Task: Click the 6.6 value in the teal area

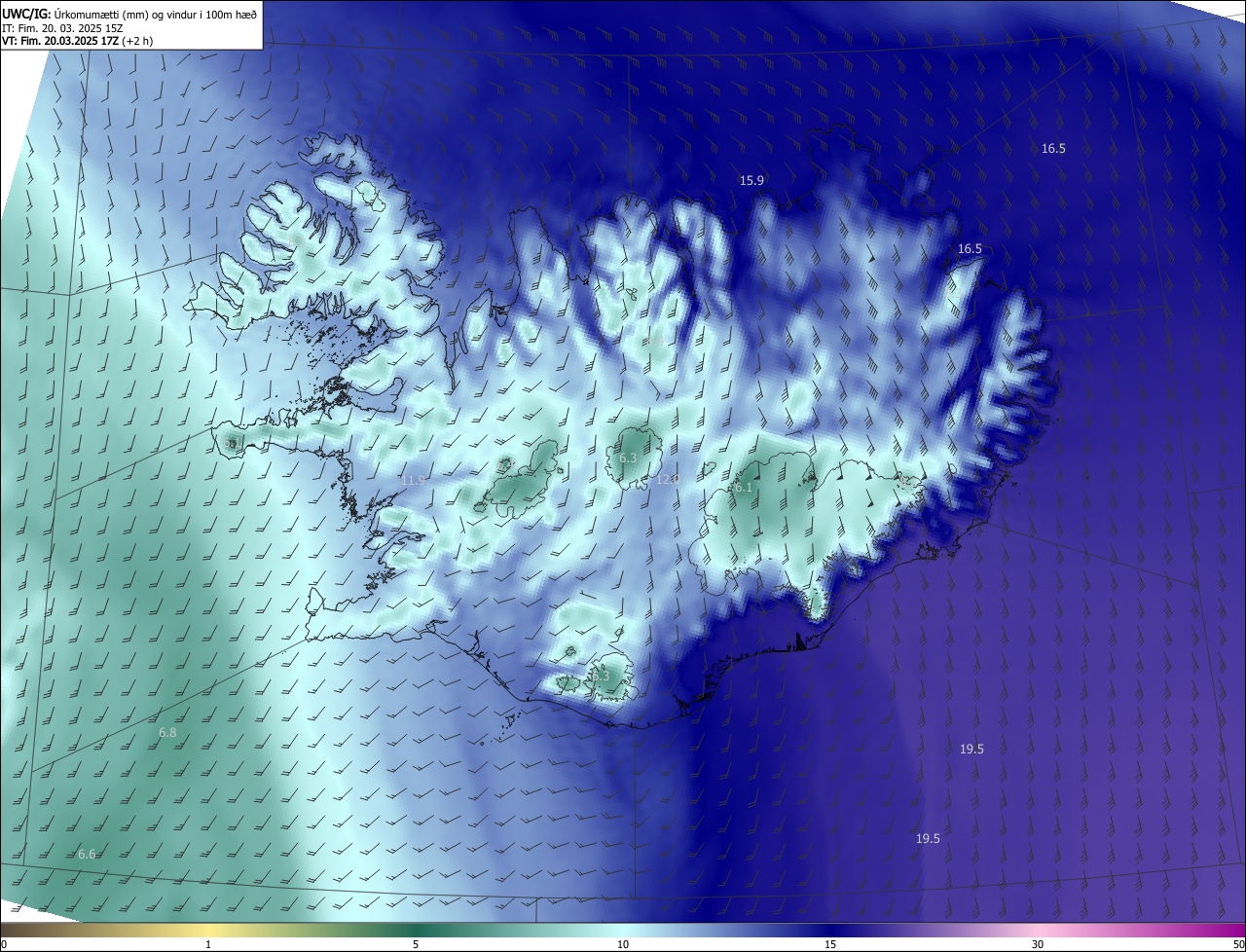Action: (87, 854)
